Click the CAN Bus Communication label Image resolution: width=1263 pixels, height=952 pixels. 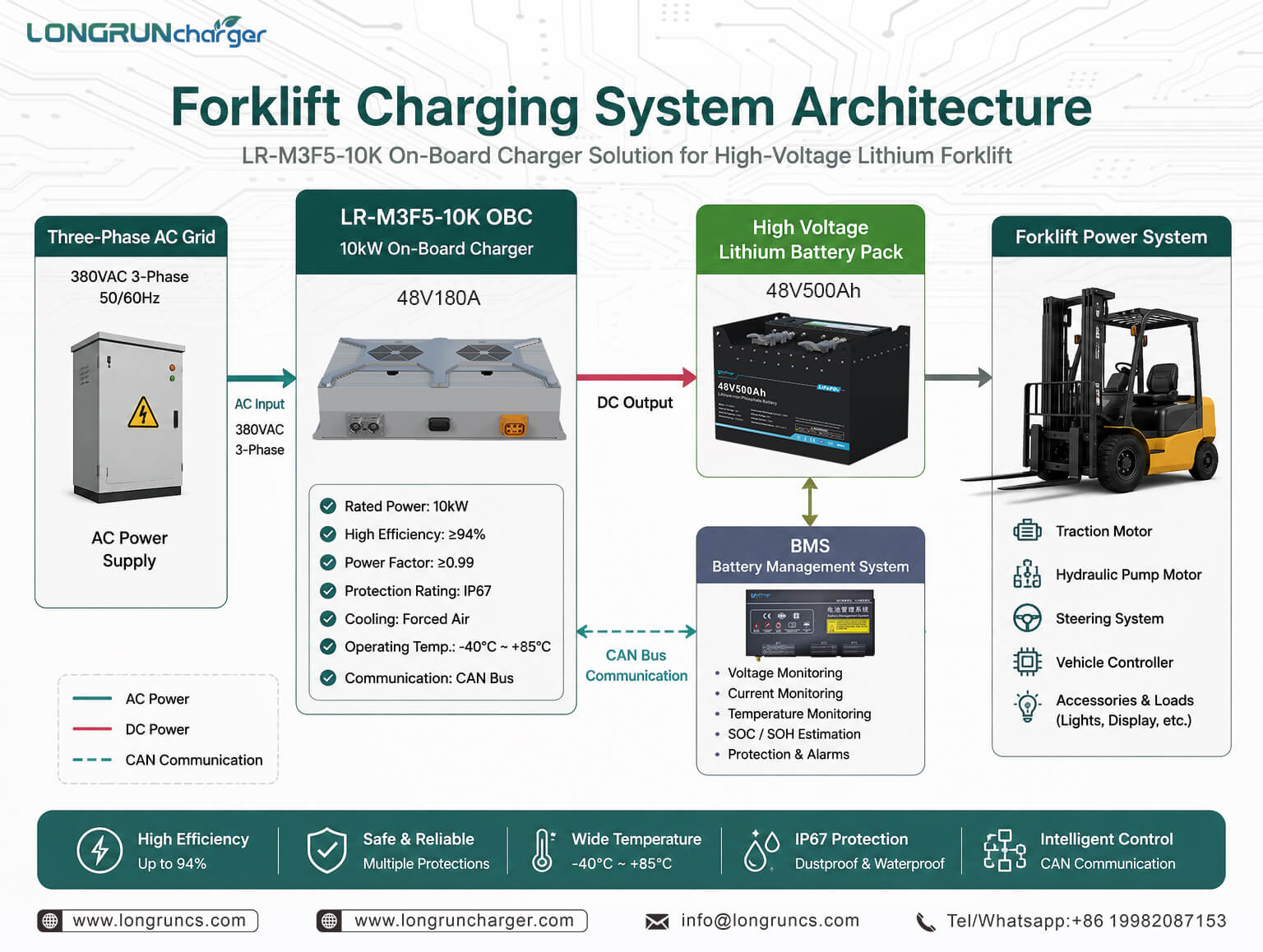pos(636,665)
